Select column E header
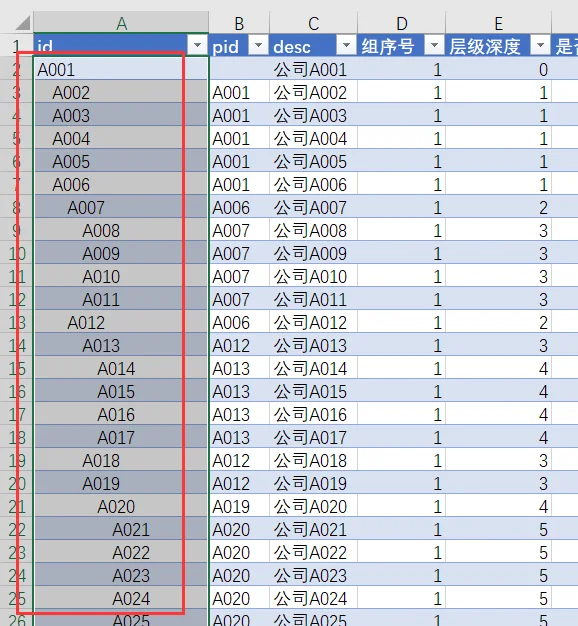 pos(499,23)
